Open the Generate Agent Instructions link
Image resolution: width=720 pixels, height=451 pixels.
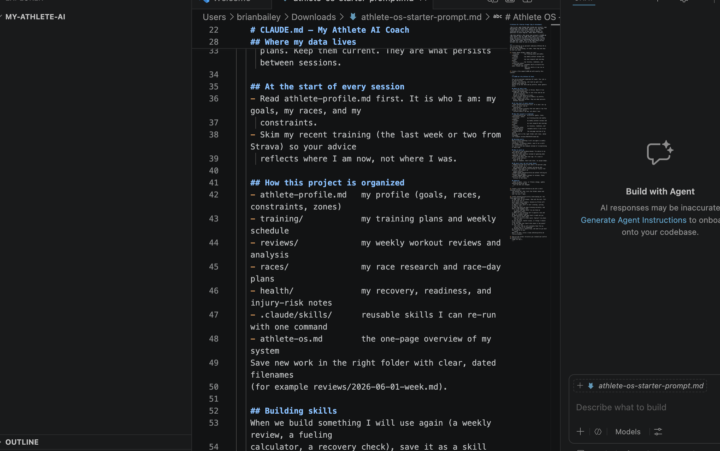coord(633,220)
